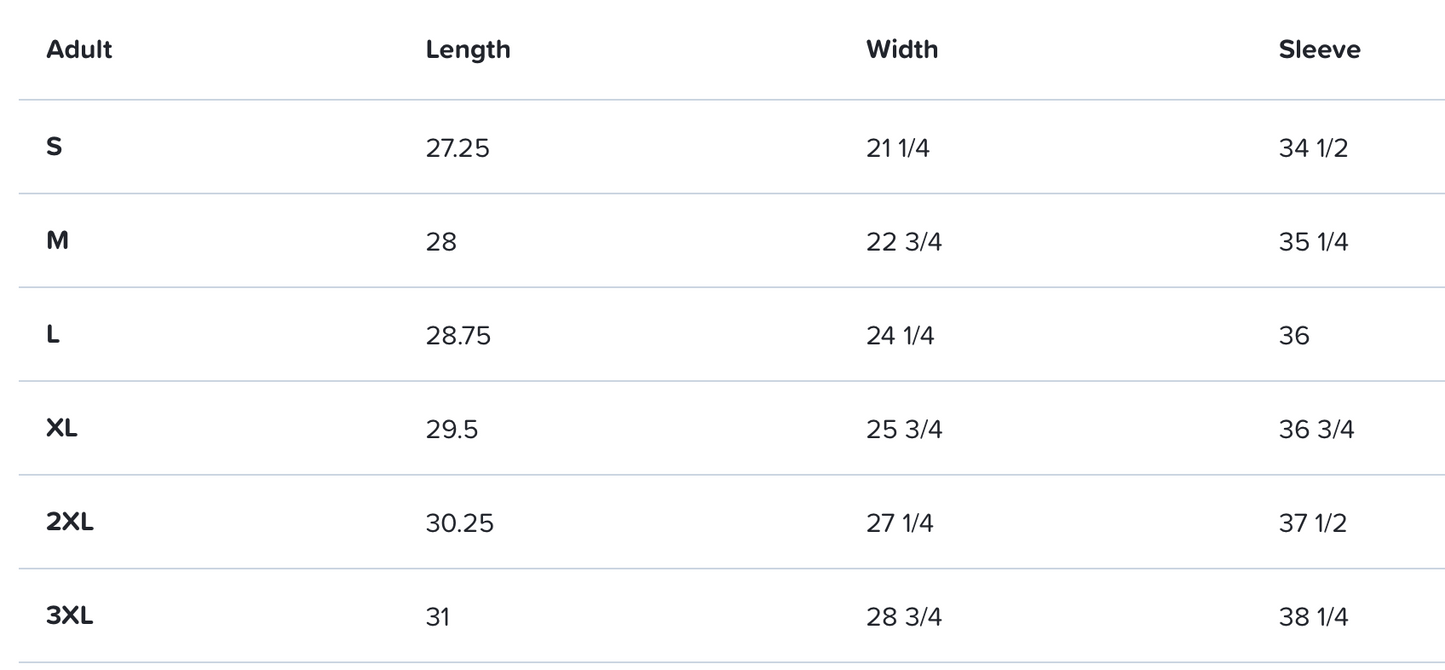Click the 28 3/4 width cell

(904, 617)
